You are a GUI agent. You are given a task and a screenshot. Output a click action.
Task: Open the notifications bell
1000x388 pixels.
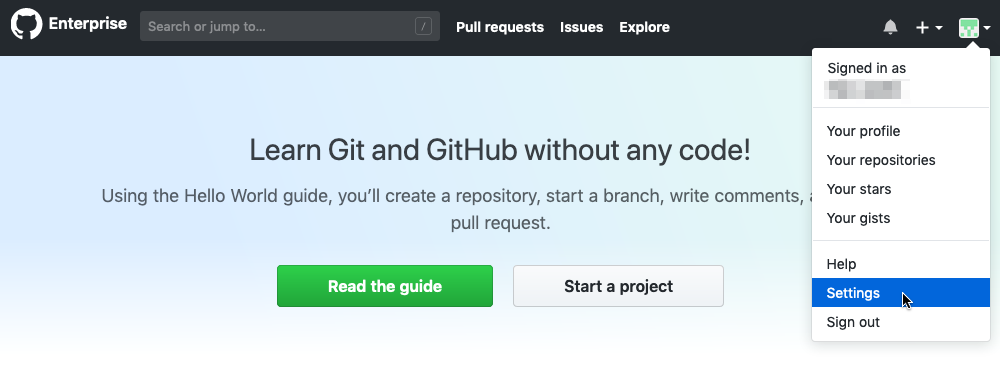(890, 27)
